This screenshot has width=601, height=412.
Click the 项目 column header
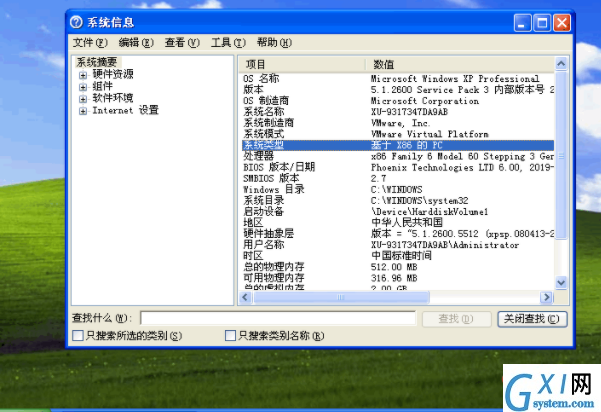tap(302, 64)
